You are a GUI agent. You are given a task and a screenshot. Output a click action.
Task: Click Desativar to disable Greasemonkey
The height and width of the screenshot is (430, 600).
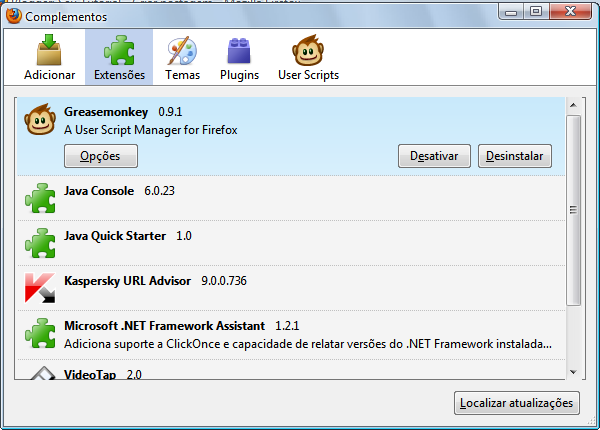tap(434, 156)
